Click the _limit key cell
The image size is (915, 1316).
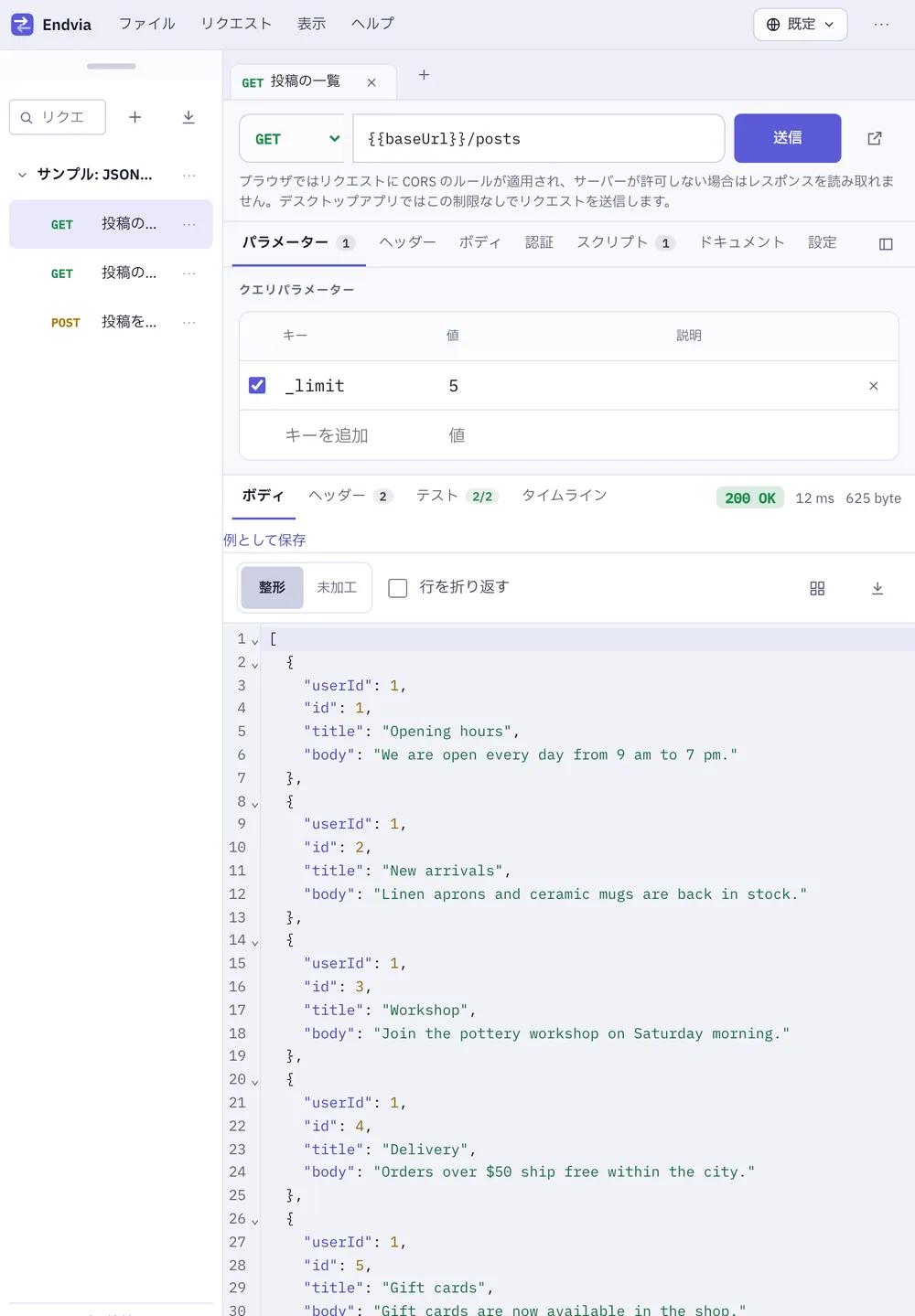[x=356, y=386]
